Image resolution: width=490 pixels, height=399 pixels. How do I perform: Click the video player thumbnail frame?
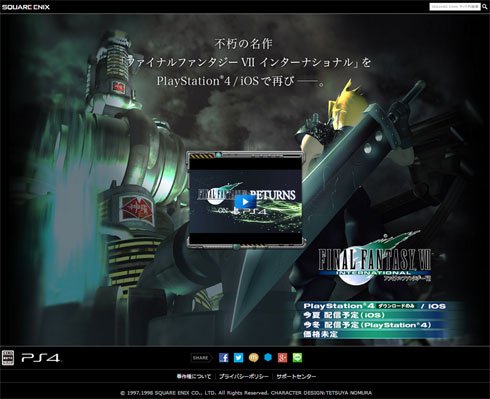pos(245,200)
